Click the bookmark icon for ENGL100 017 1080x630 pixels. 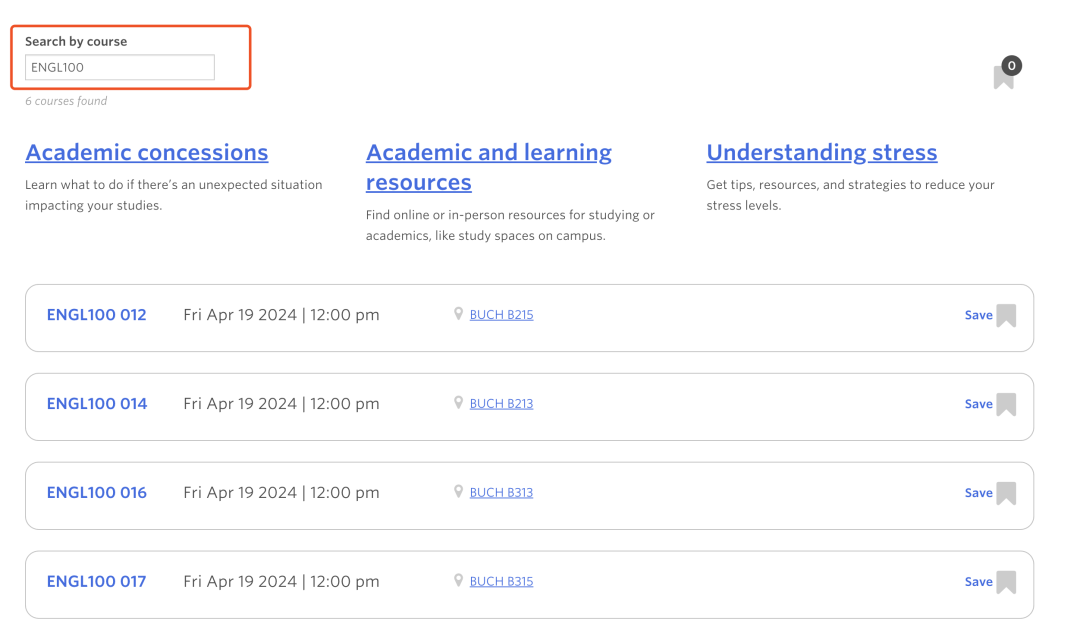(1006, 583)
